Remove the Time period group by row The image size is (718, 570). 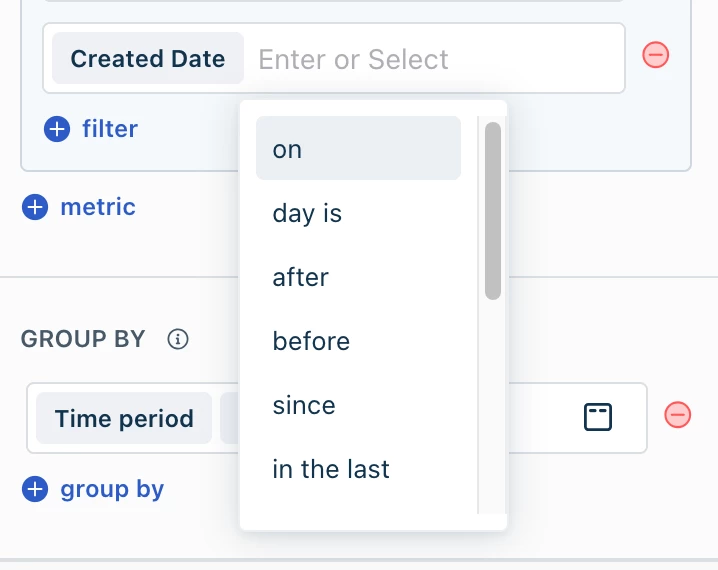[x=677, y=415]
